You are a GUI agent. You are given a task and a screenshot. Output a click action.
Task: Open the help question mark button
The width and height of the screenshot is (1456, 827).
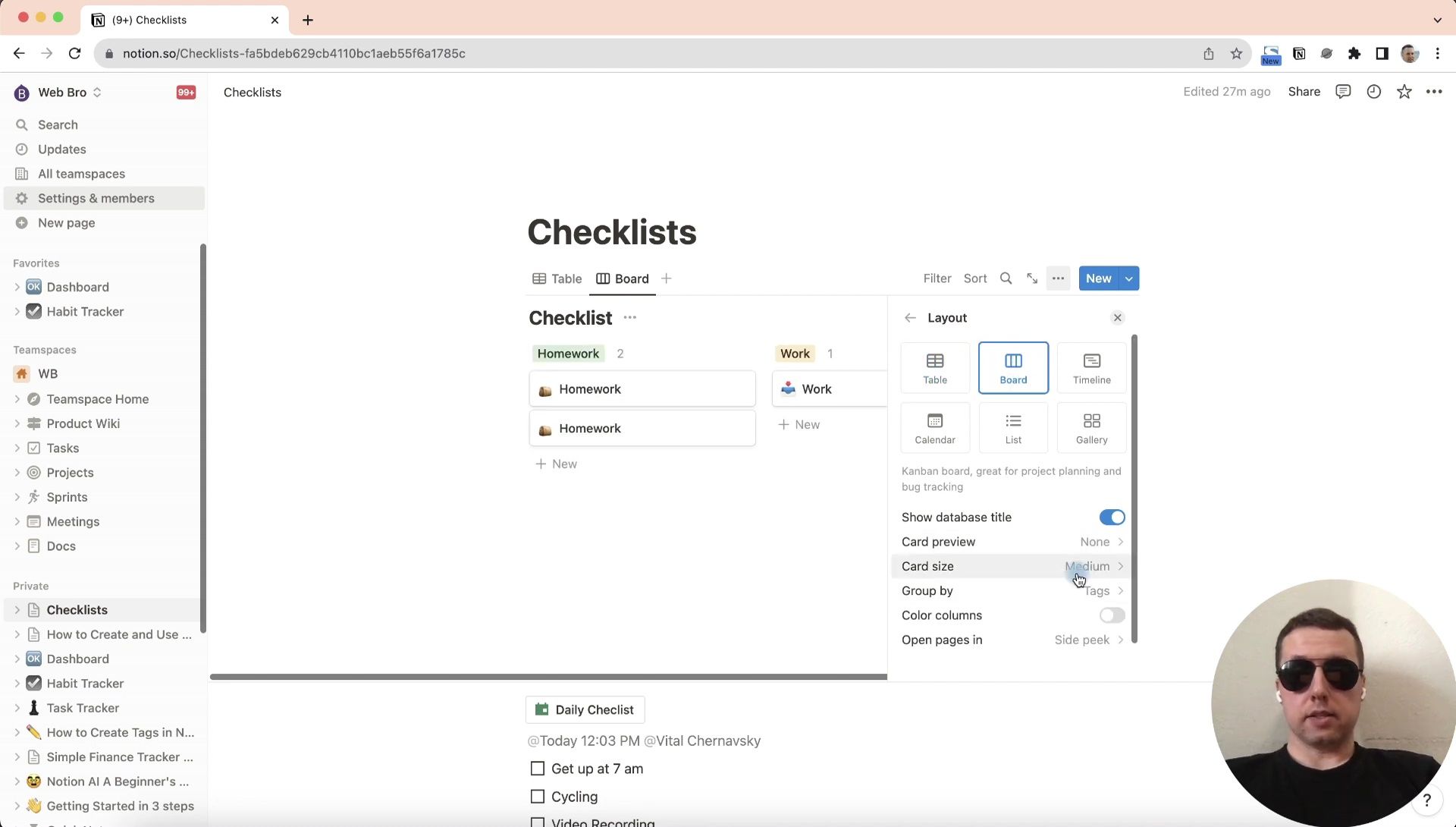(1426, 800)
